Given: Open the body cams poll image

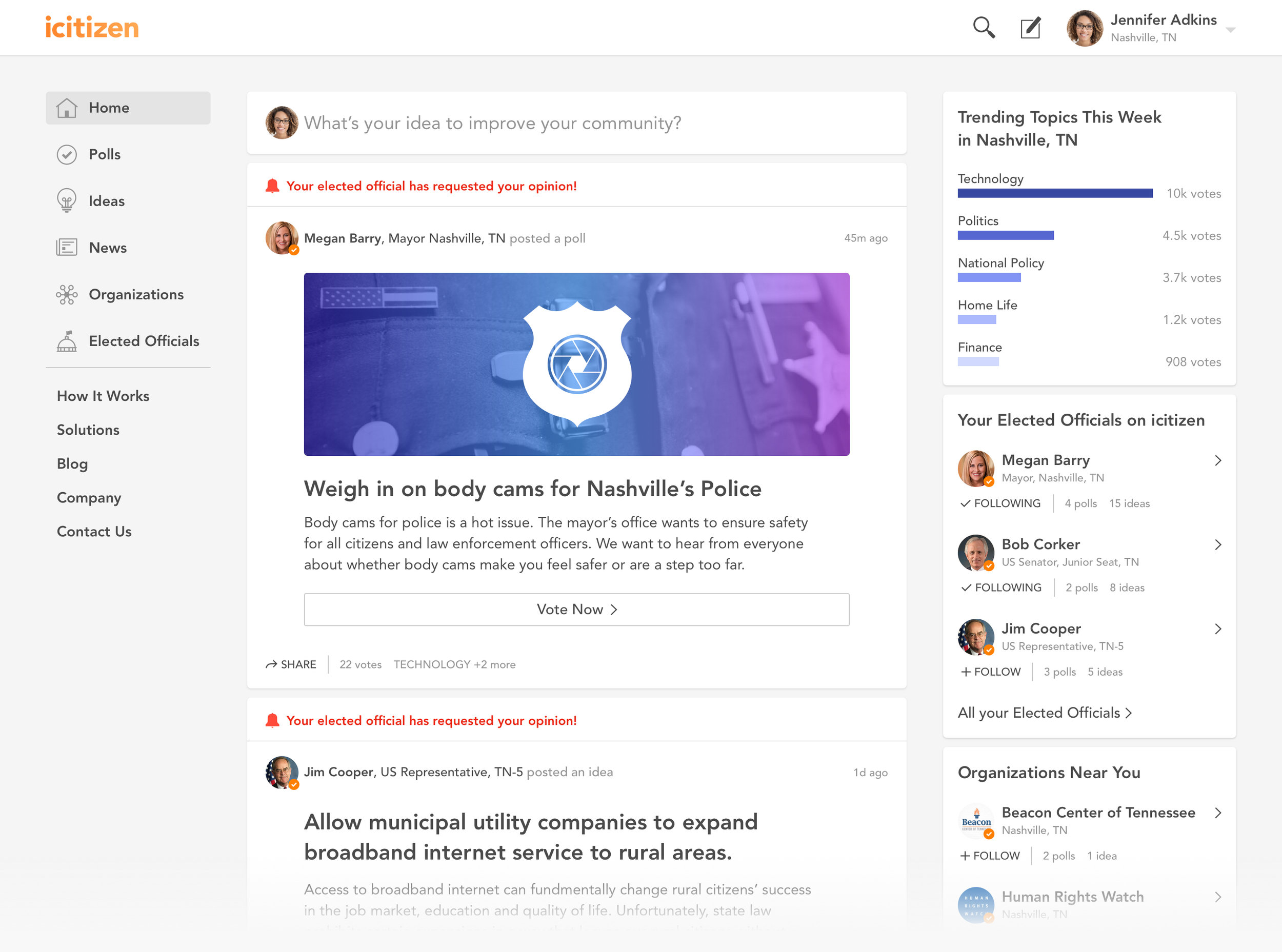Looking at the screenshot, I should coord(576,364).
